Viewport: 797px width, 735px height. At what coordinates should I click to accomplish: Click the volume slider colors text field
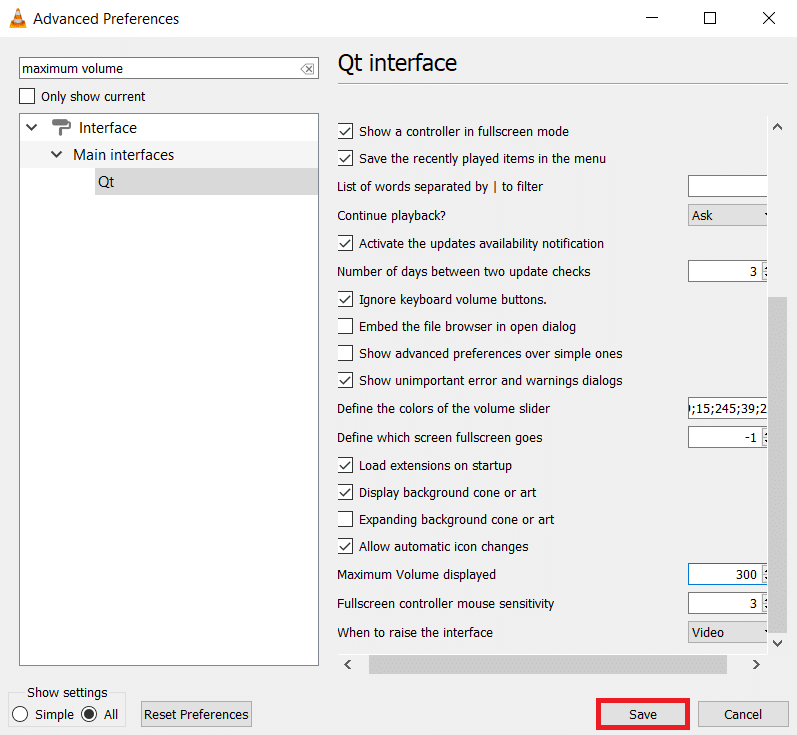(x=727, y=408)
